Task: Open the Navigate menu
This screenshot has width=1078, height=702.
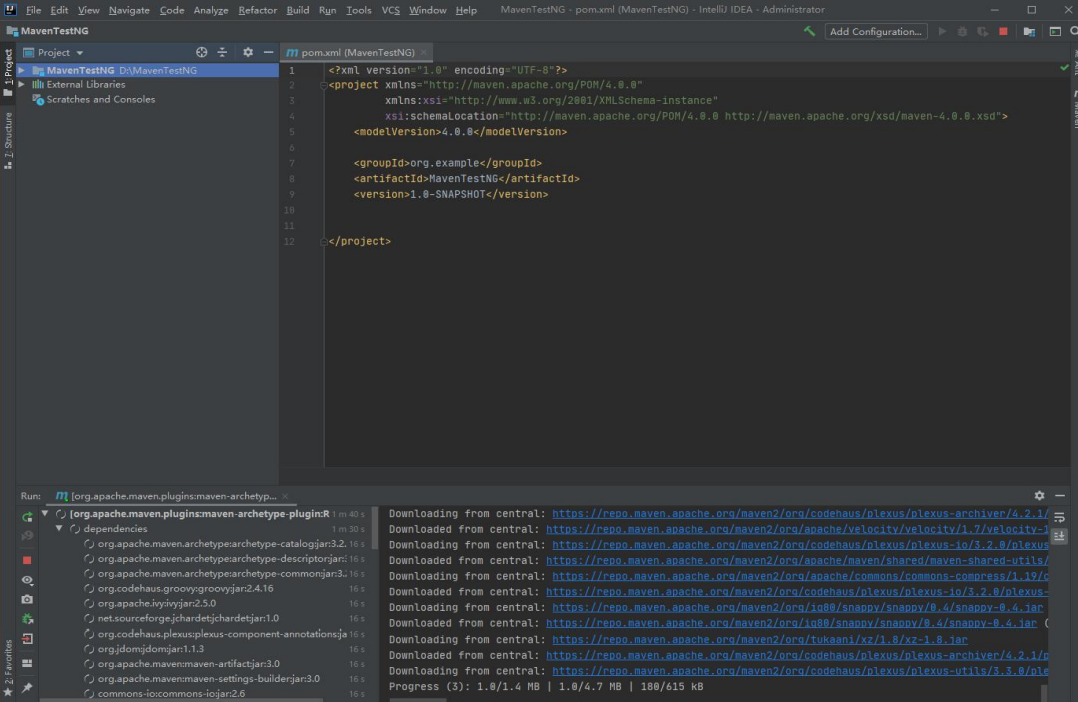Action: click(x=129, y=10)
